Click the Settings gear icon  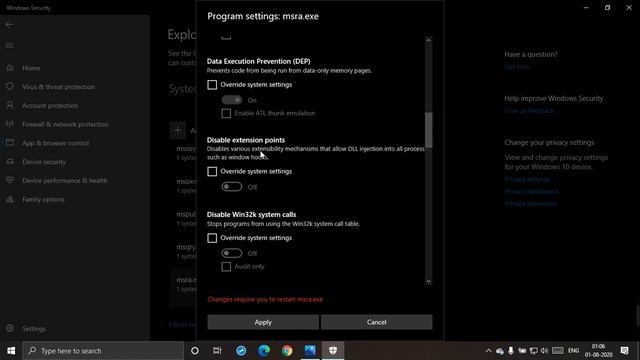[x=10, y=328]
